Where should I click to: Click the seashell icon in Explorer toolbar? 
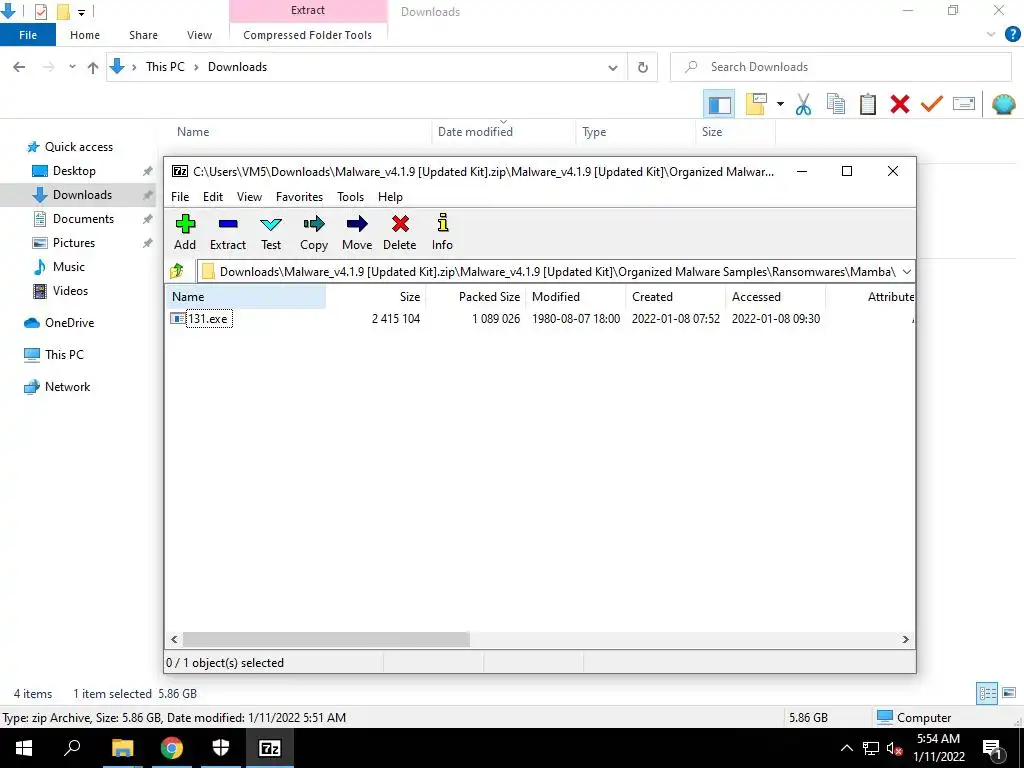[1003, 104]
